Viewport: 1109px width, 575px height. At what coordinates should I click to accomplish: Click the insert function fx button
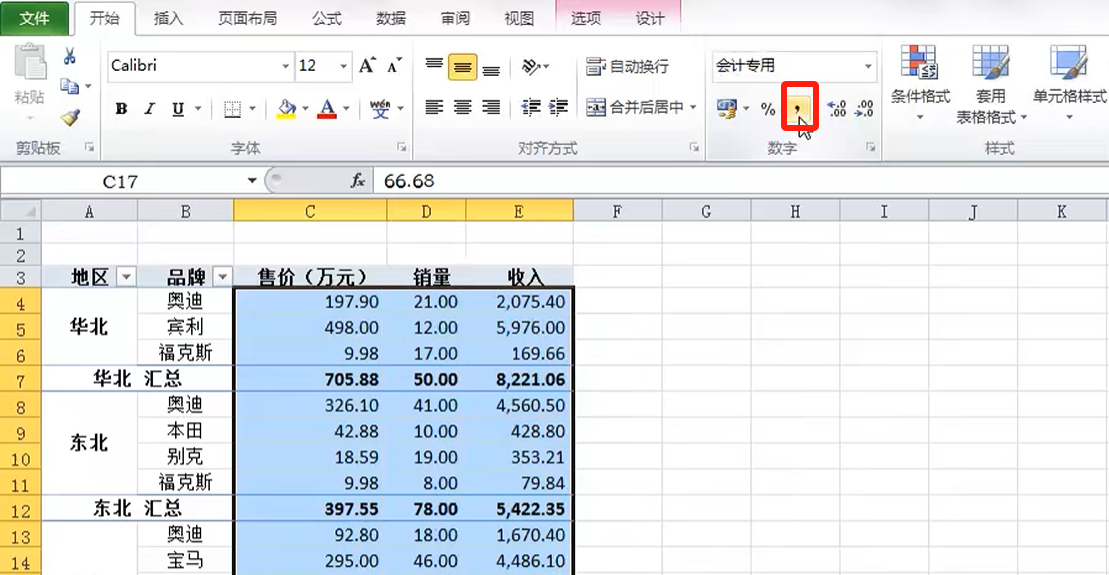(358, 181)
